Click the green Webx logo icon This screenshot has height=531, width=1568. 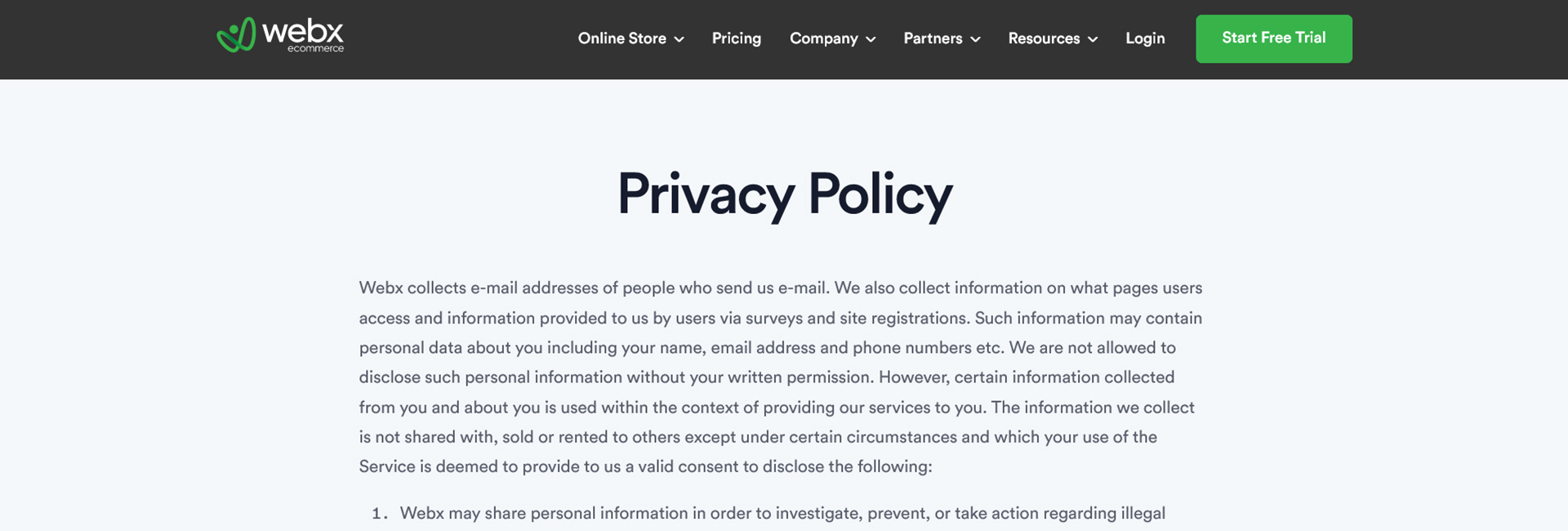click(x=236, y=35)
